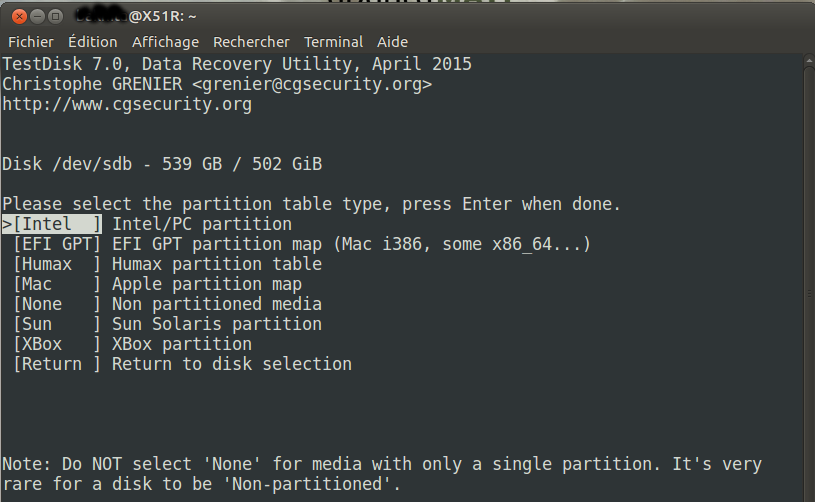The image size is (815, 502).
Task: Open the Aide menu
Action: coord(392,42)
